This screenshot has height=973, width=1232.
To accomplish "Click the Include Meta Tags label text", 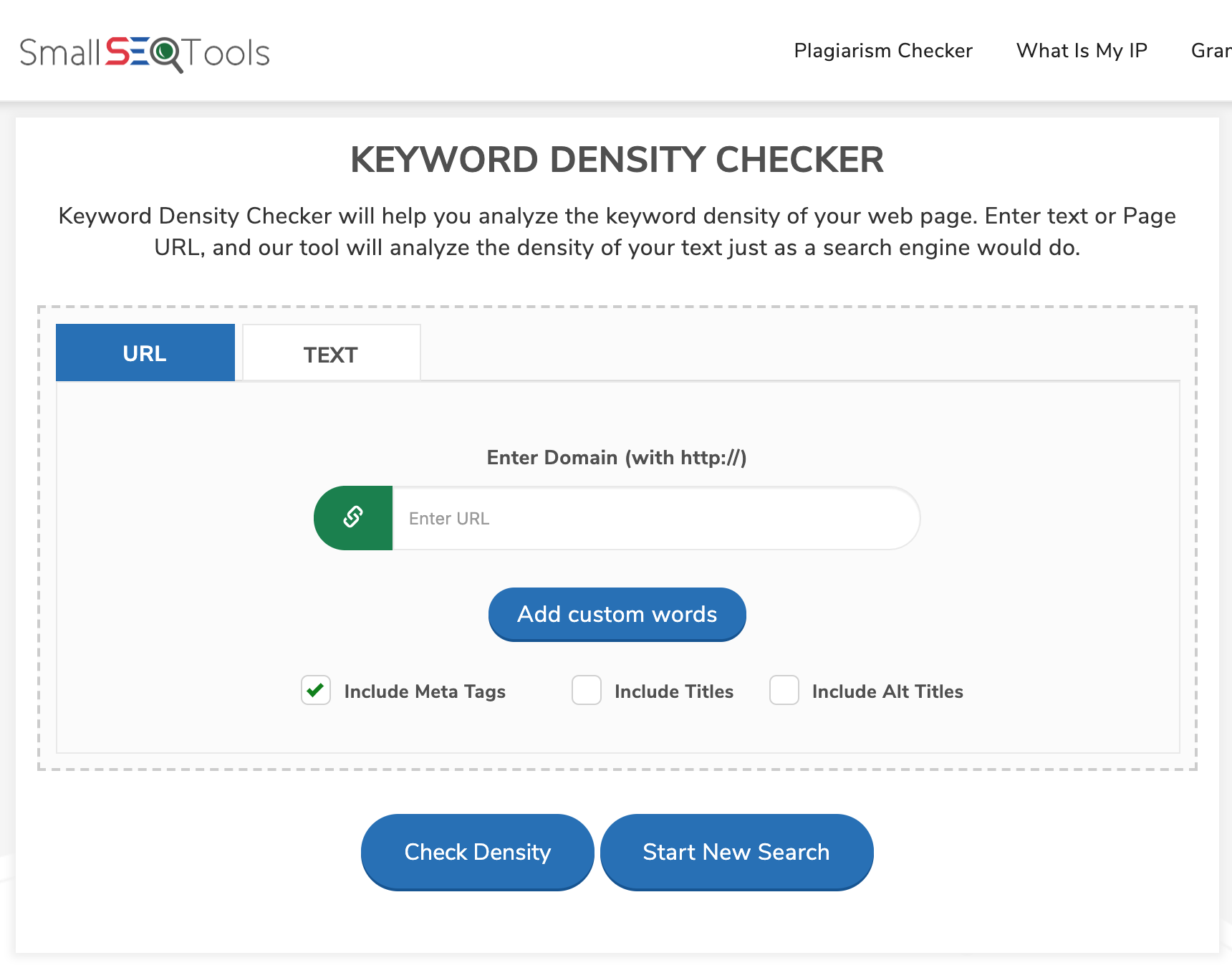I will click(425, 691).
